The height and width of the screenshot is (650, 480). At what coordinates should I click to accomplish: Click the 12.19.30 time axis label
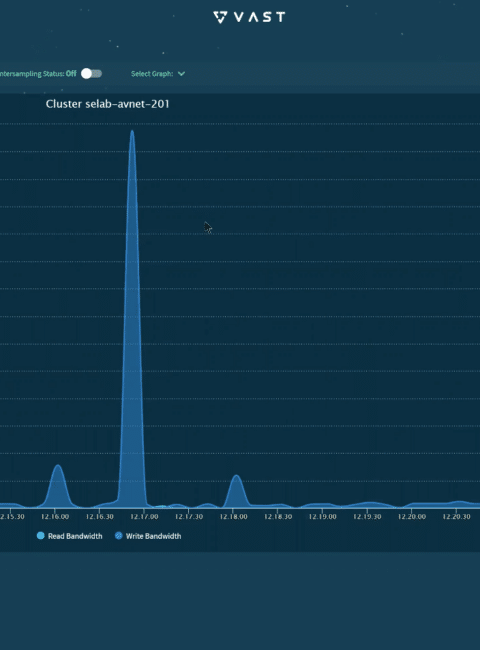tap(367, 517)
